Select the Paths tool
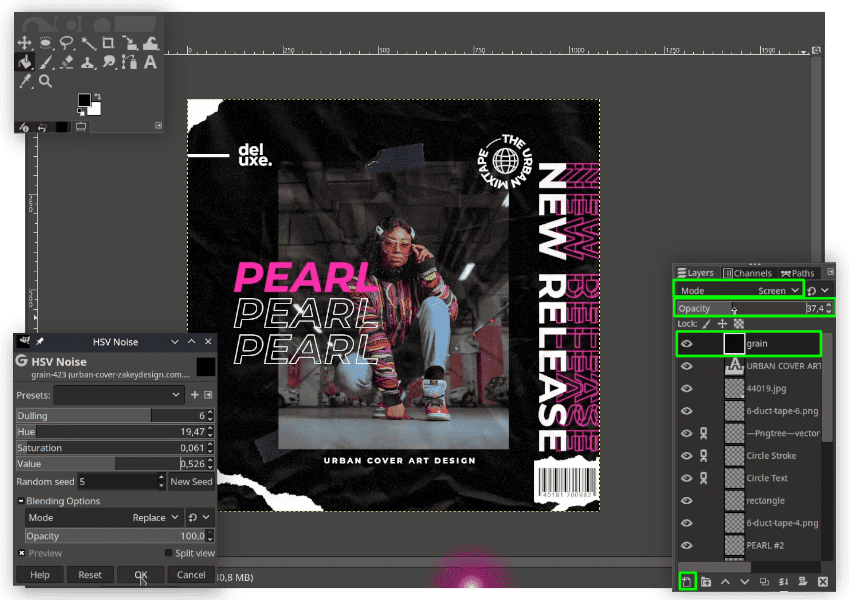This screenshot has height=600, width=850. click(x=130, y=62)
